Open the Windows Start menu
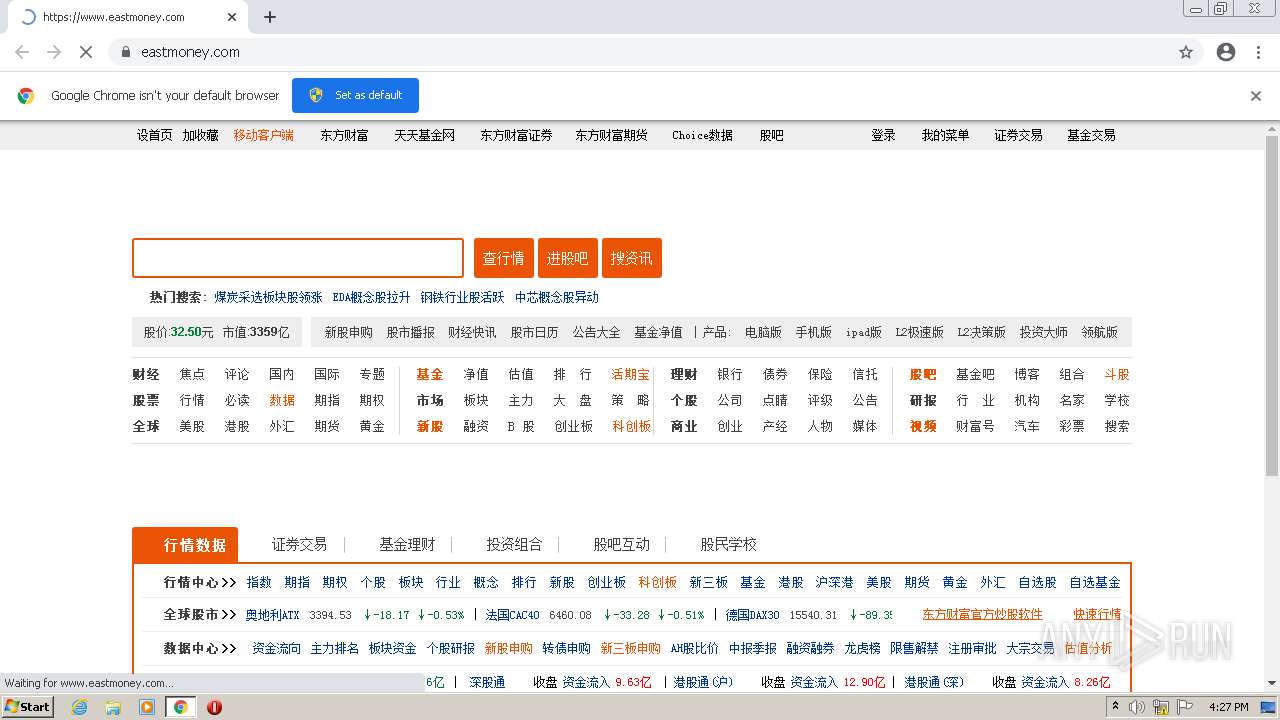 point(27,707)
